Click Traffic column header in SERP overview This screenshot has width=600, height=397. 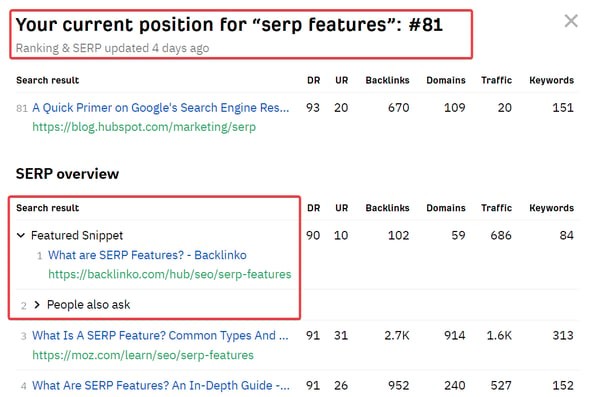coord(496,208)
